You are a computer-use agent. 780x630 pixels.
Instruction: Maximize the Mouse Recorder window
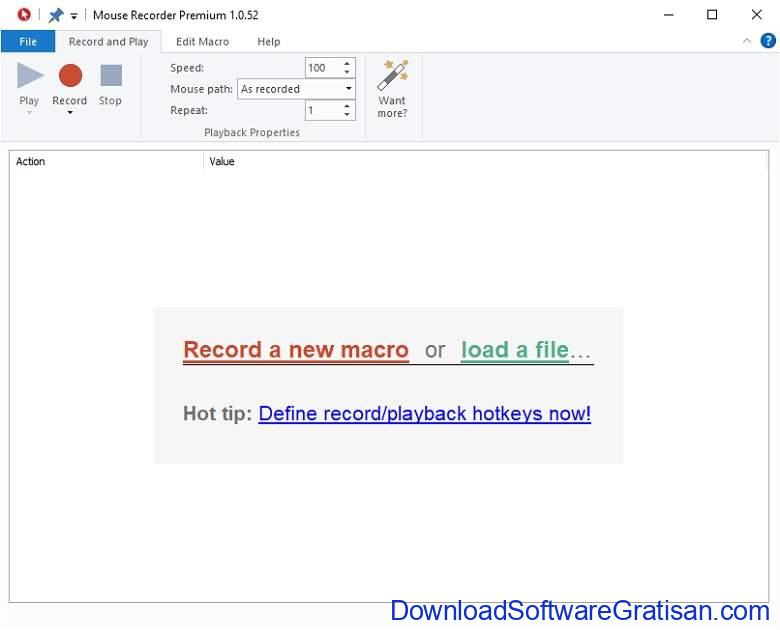pos(712,15)
